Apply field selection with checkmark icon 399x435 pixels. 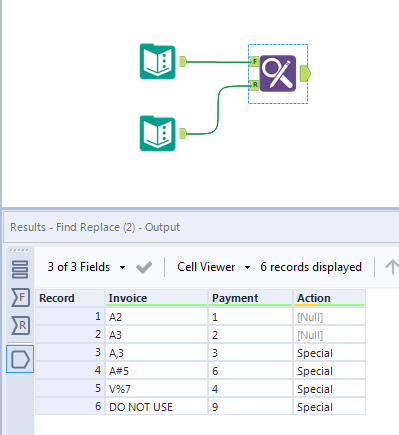pyautogui.click(x=144, y=267)
